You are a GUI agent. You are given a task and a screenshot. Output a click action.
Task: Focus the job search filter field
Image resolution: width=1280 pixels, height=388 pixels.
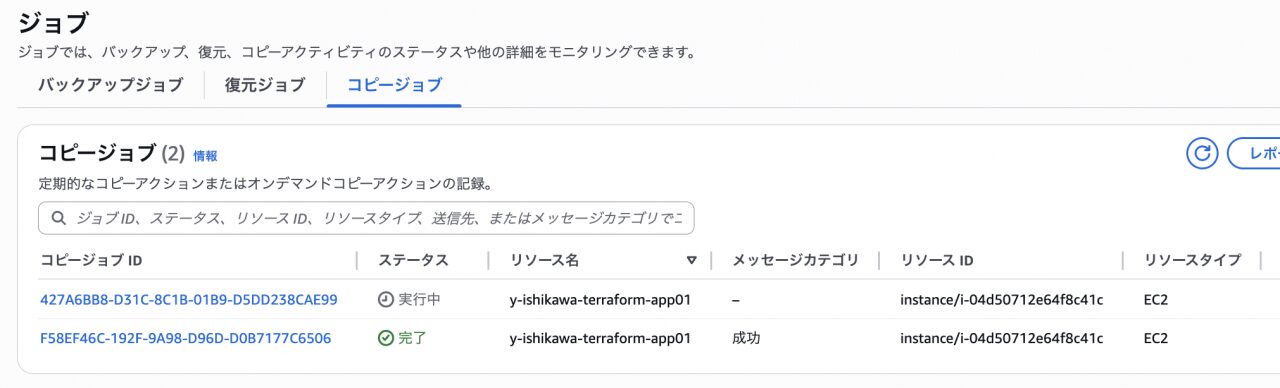pyautogui.click(x=366, y=218)
